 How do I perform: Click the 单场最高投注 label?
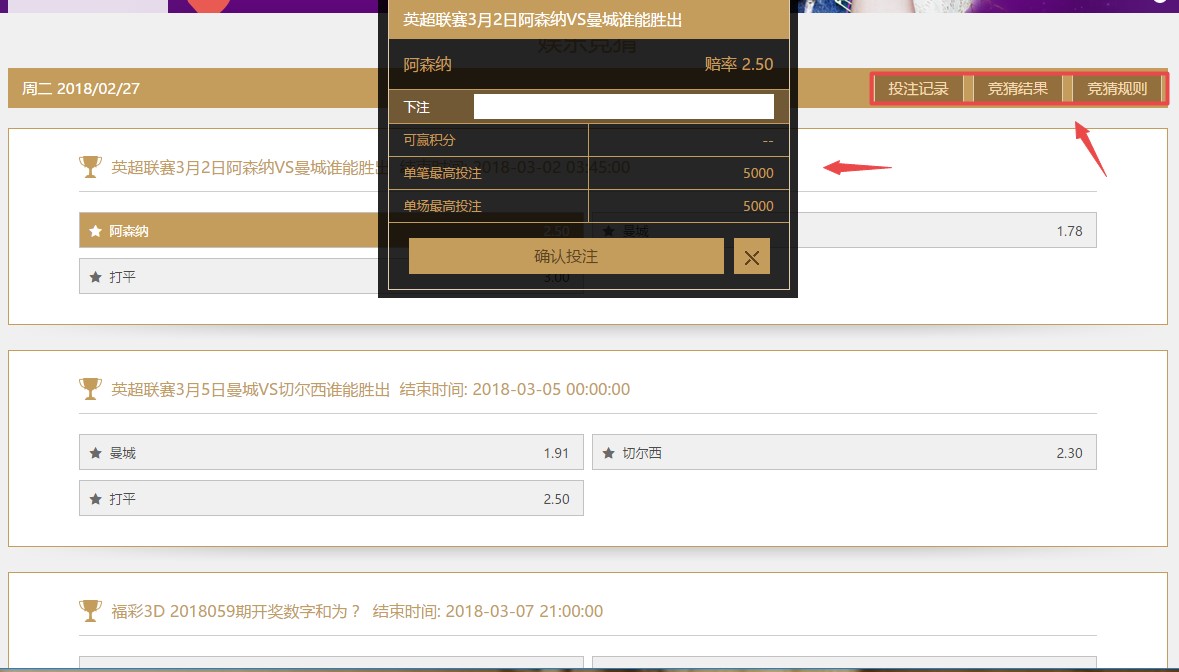coord(442,206)
